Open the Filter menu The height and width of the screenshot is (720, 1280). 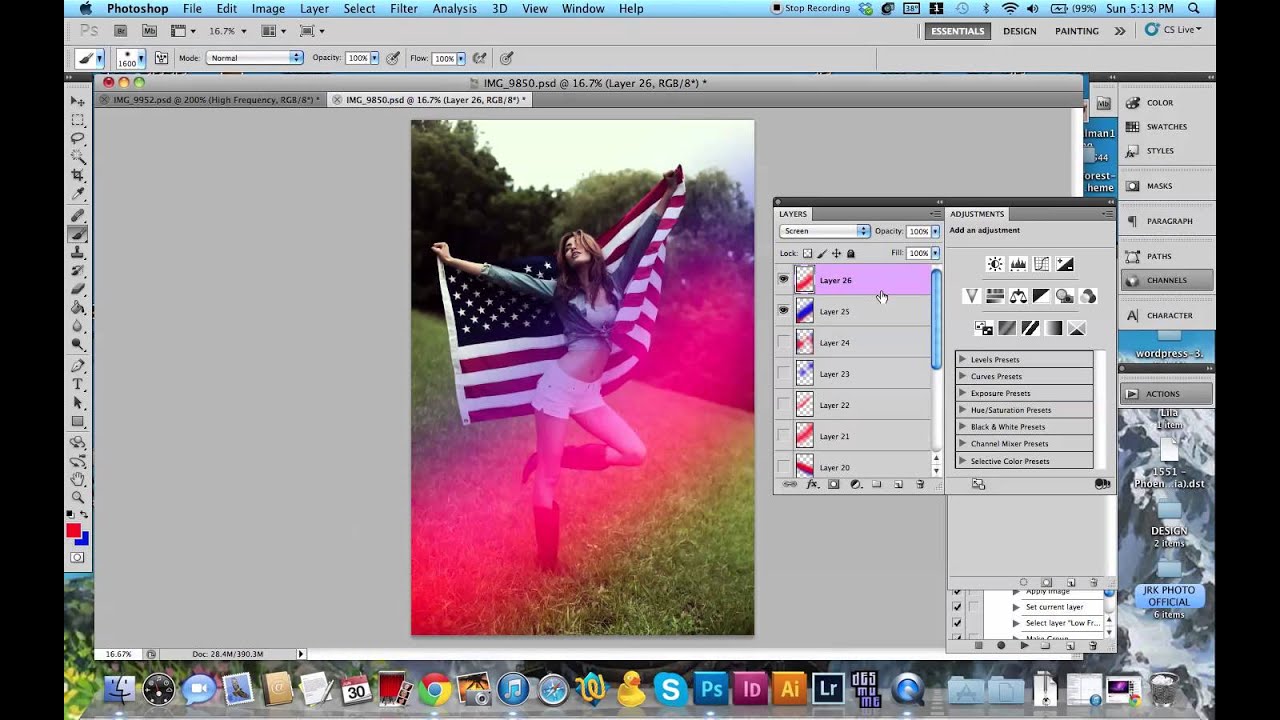404,8
